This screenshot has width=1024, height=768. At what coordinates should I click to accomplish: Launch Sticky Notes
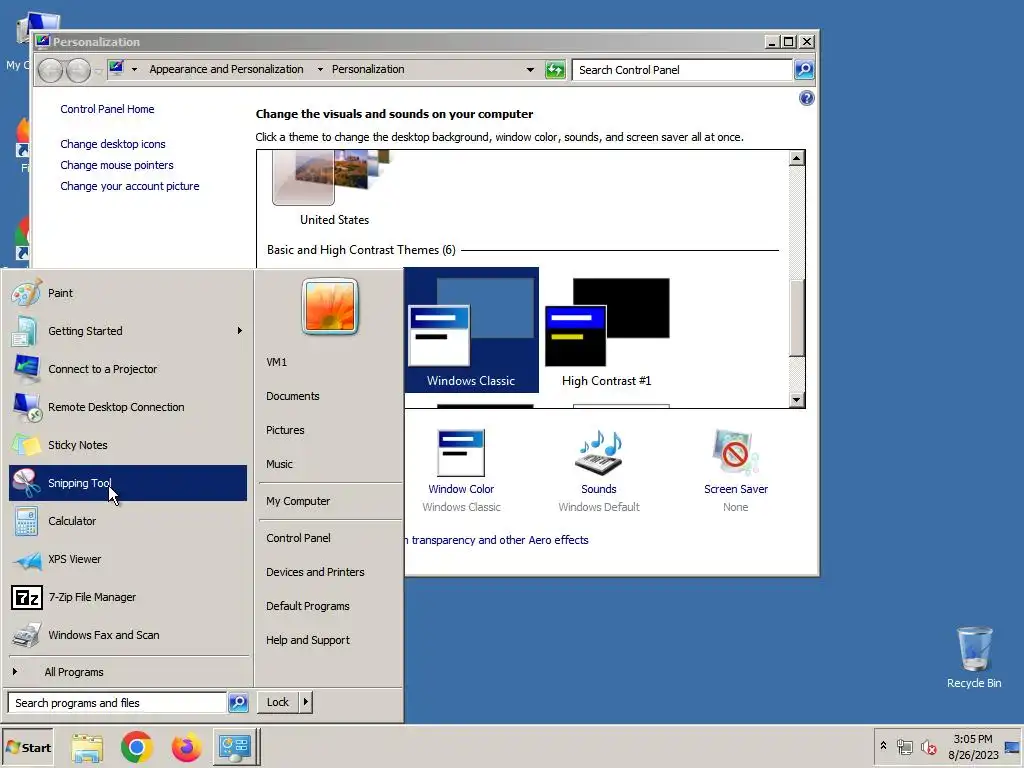(128, 445)
